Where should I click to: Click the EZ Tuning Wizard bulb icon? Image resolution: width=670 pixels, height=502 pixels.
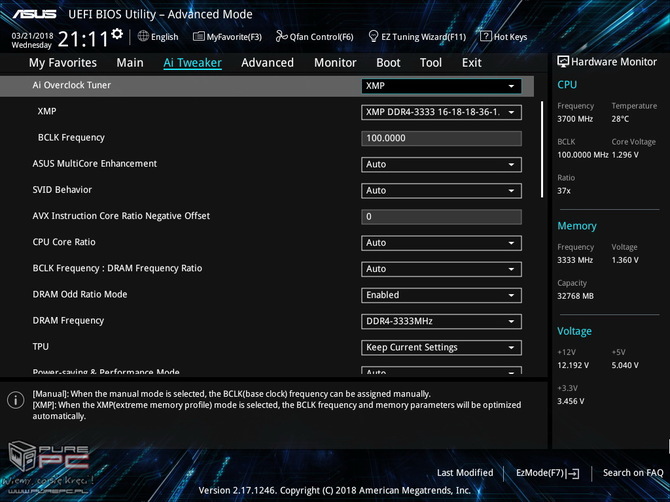pyautogui.click(x=373, y=36)
